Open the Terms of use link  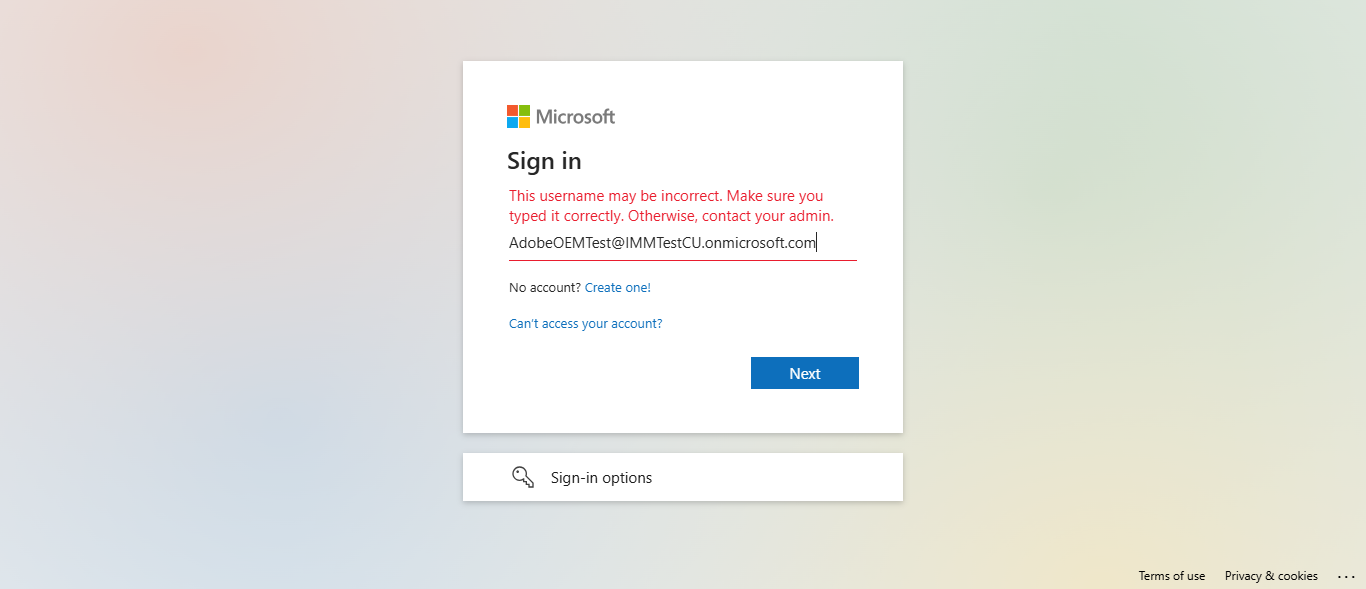[x=1171, y=576]
